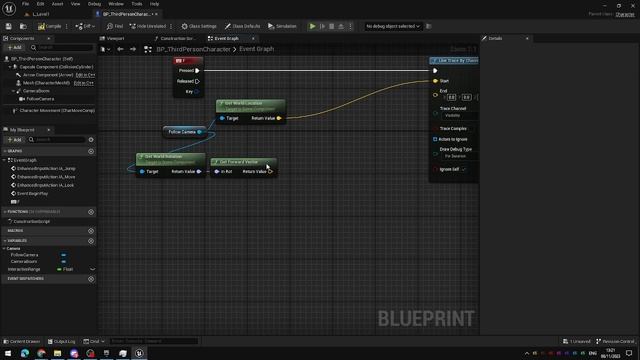Click the Components search field

point(62,47)
